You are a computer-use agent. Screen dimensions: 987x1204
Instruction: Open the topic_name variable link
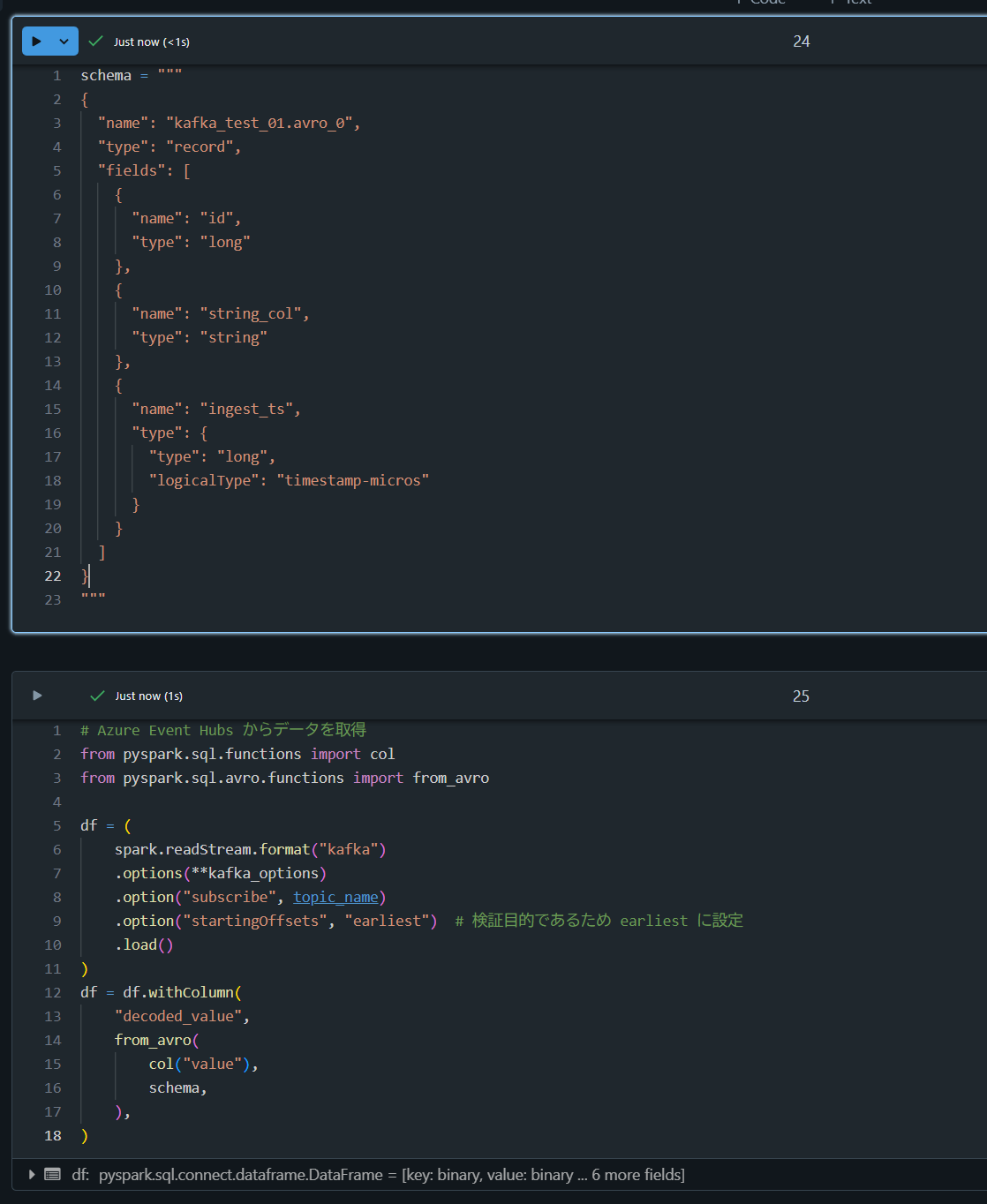[335, 897]
